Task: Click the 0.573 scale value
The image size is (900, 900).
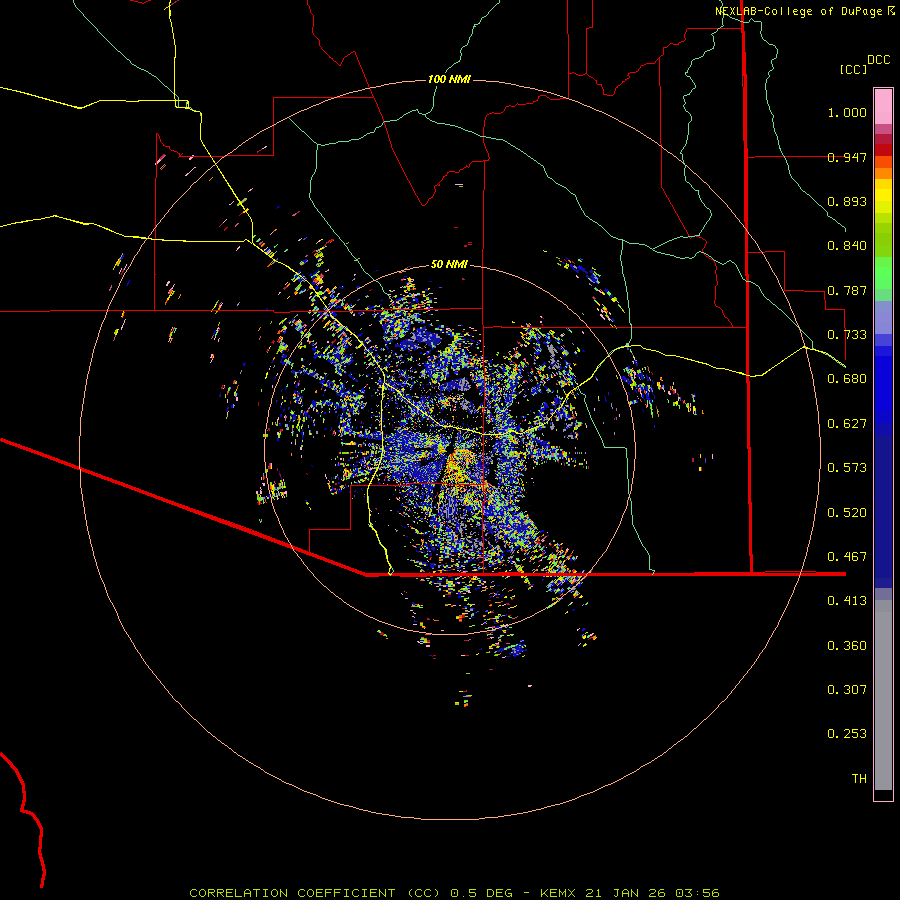Action: click(x=847, y=468)
